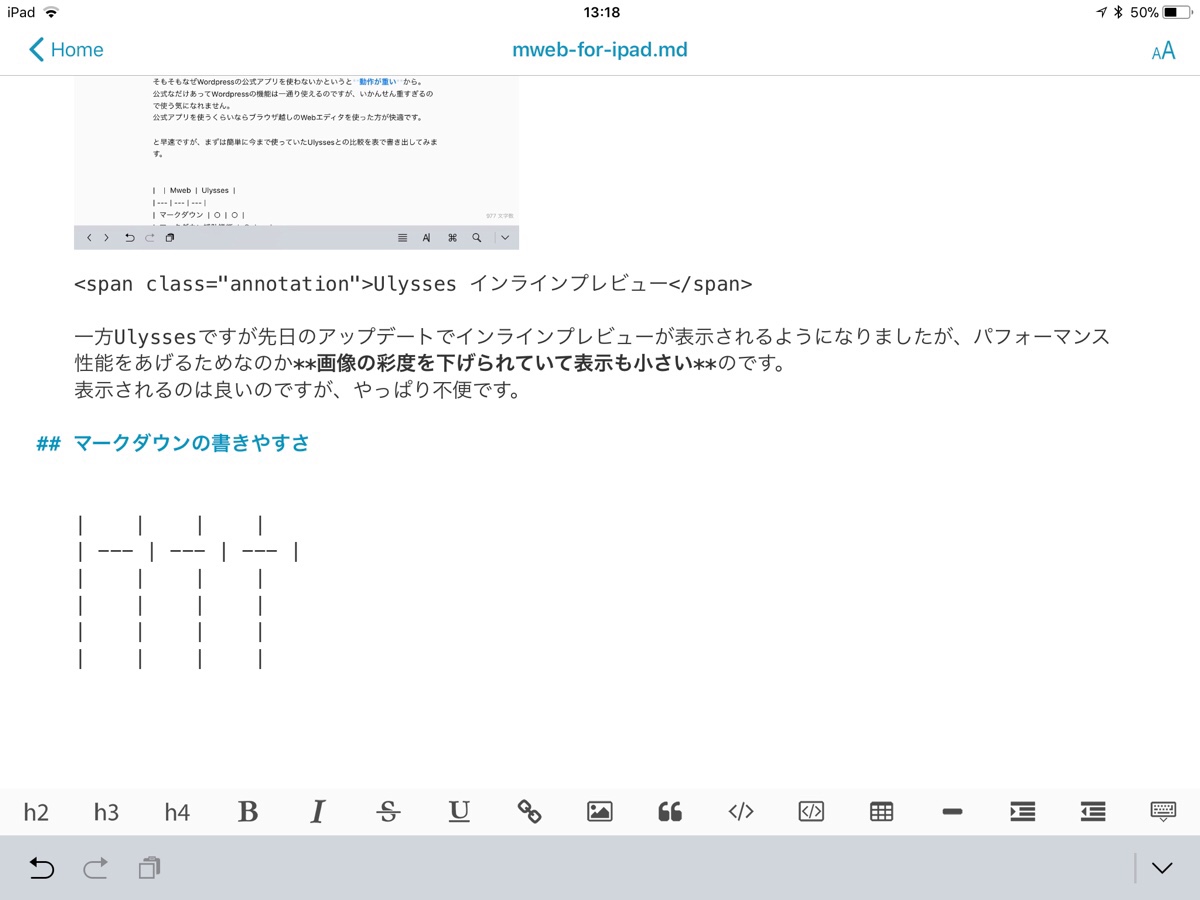Viewport: 1200px width, 900px height.
Task: Insert a horizontal rule
Action: tap(952, 812)
